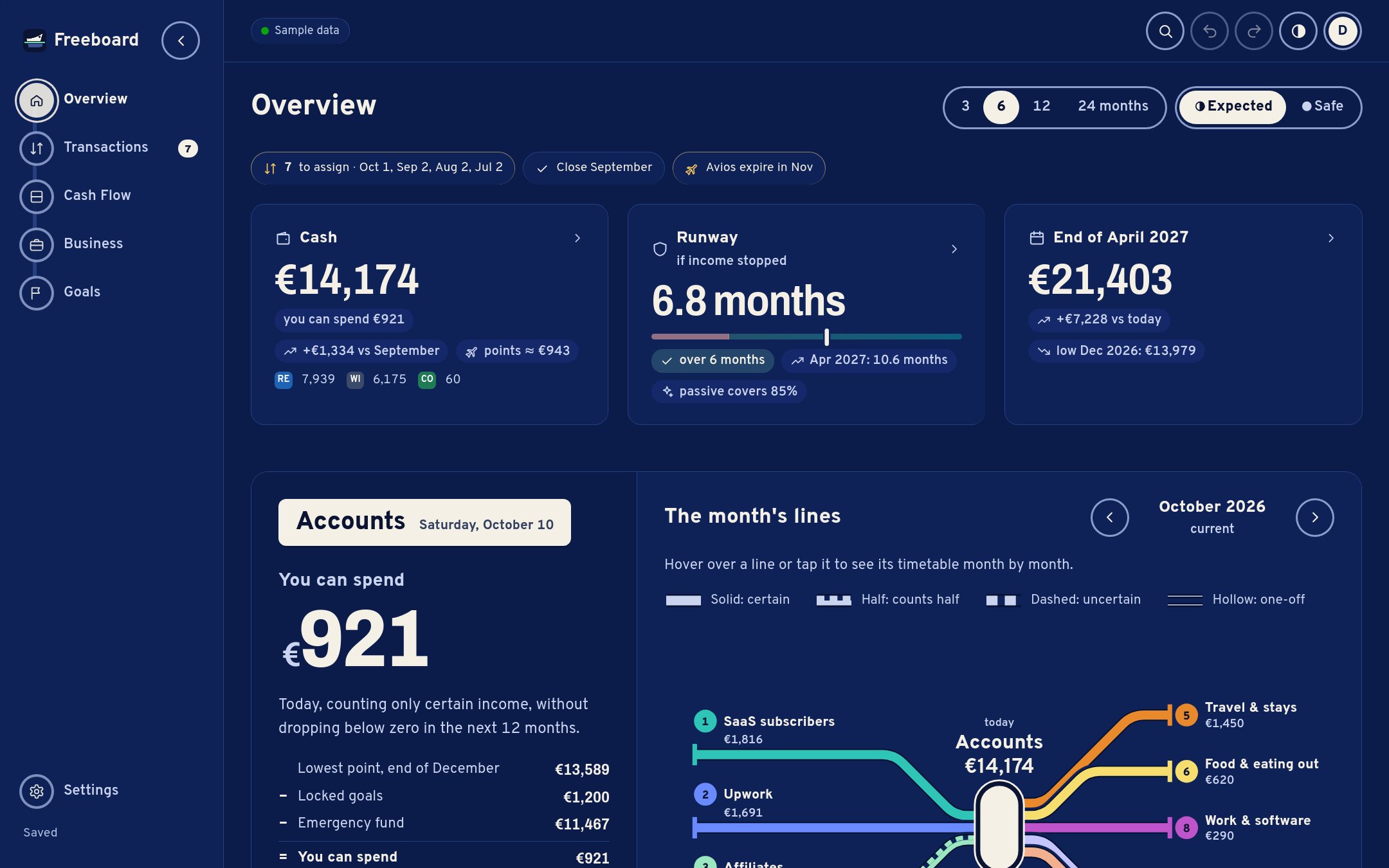The width and height of the screenshot is (1389, 868).
Task: Click the Close September chip
Action: pyautogui.click(x=594, y=168)
